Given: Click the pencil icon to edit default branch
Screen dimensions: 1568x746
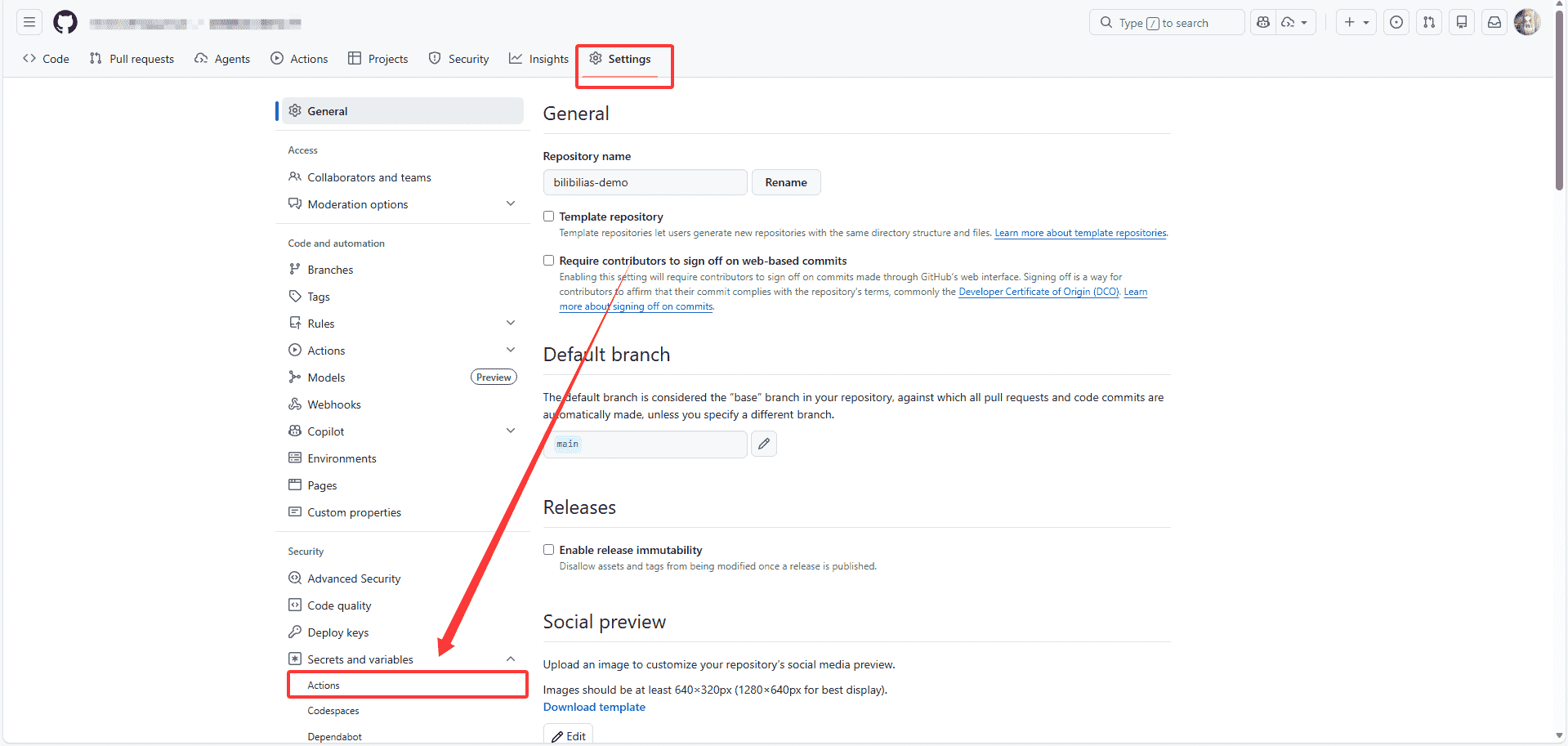Looking at the screenshot, I should tap(764, 444).
